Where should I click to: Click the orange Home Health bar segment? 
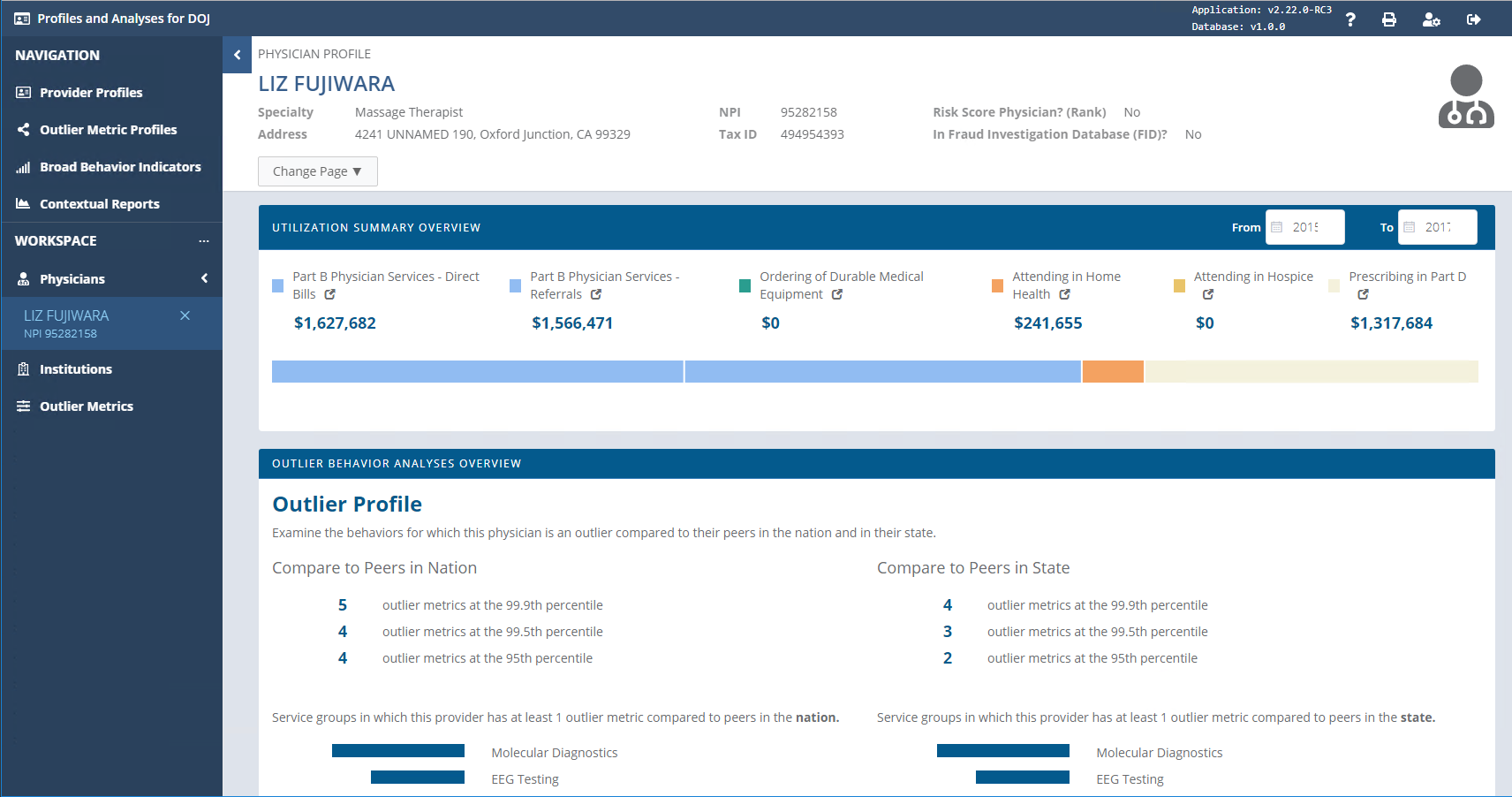click(x=1113, y=371)
